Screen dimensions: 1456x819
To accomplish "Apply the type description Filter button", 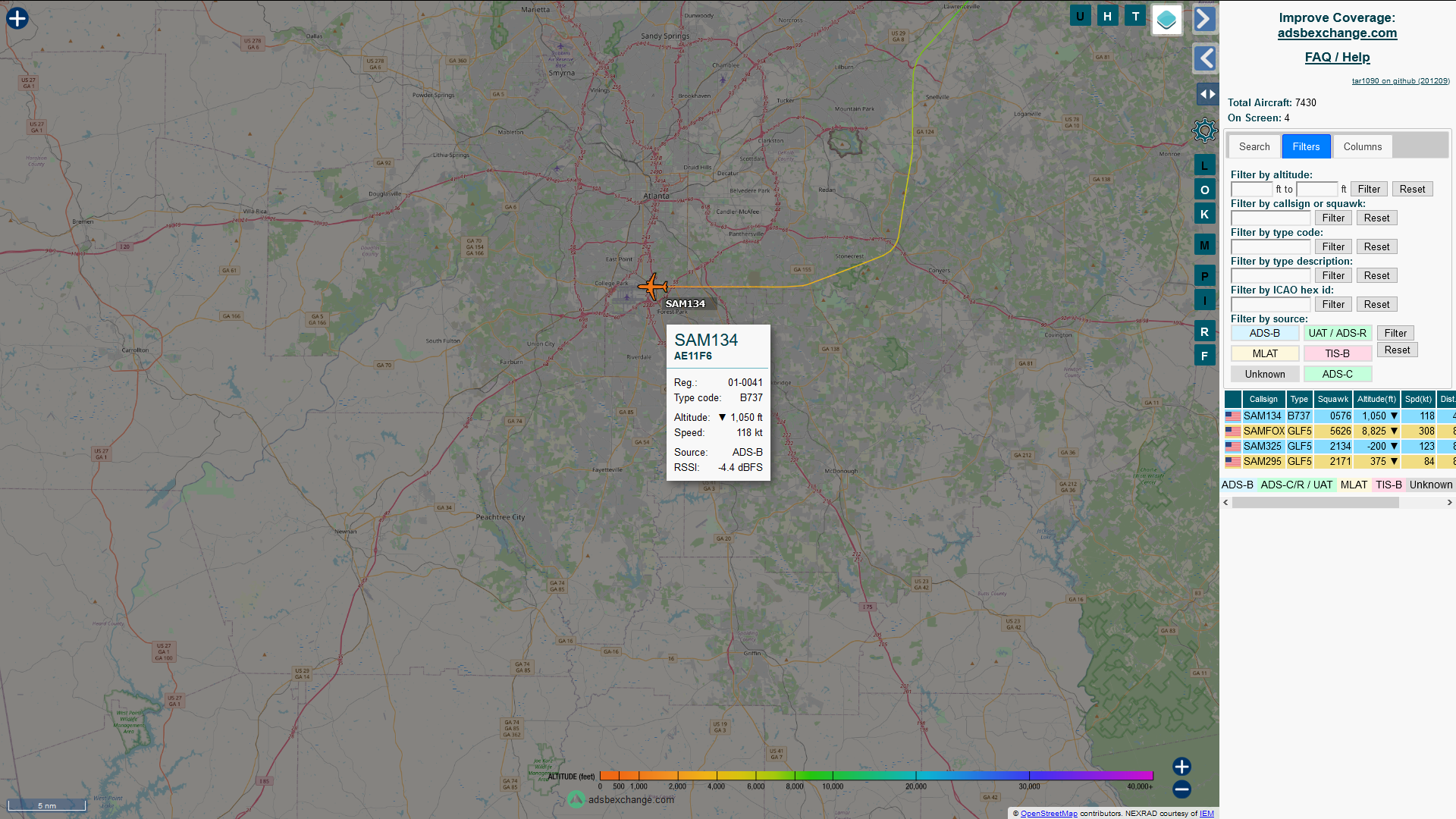I will click(x=1333, y=275).
